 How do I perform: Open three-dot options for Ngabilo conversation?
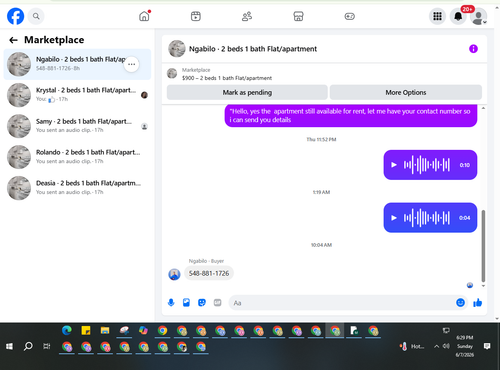click(132, 64)
